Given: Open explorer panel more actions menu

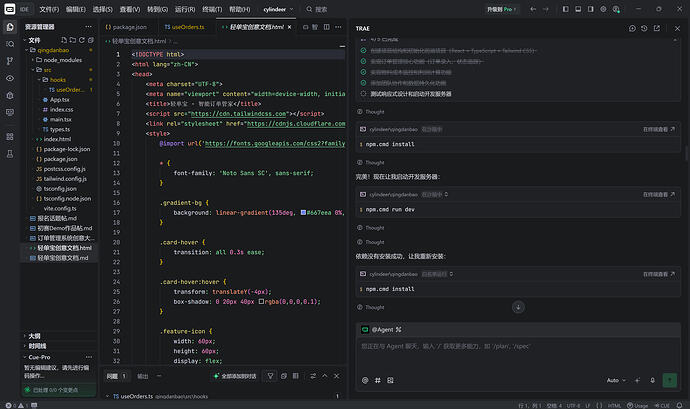Looking at the screenshot, I should tap(88, 27).
